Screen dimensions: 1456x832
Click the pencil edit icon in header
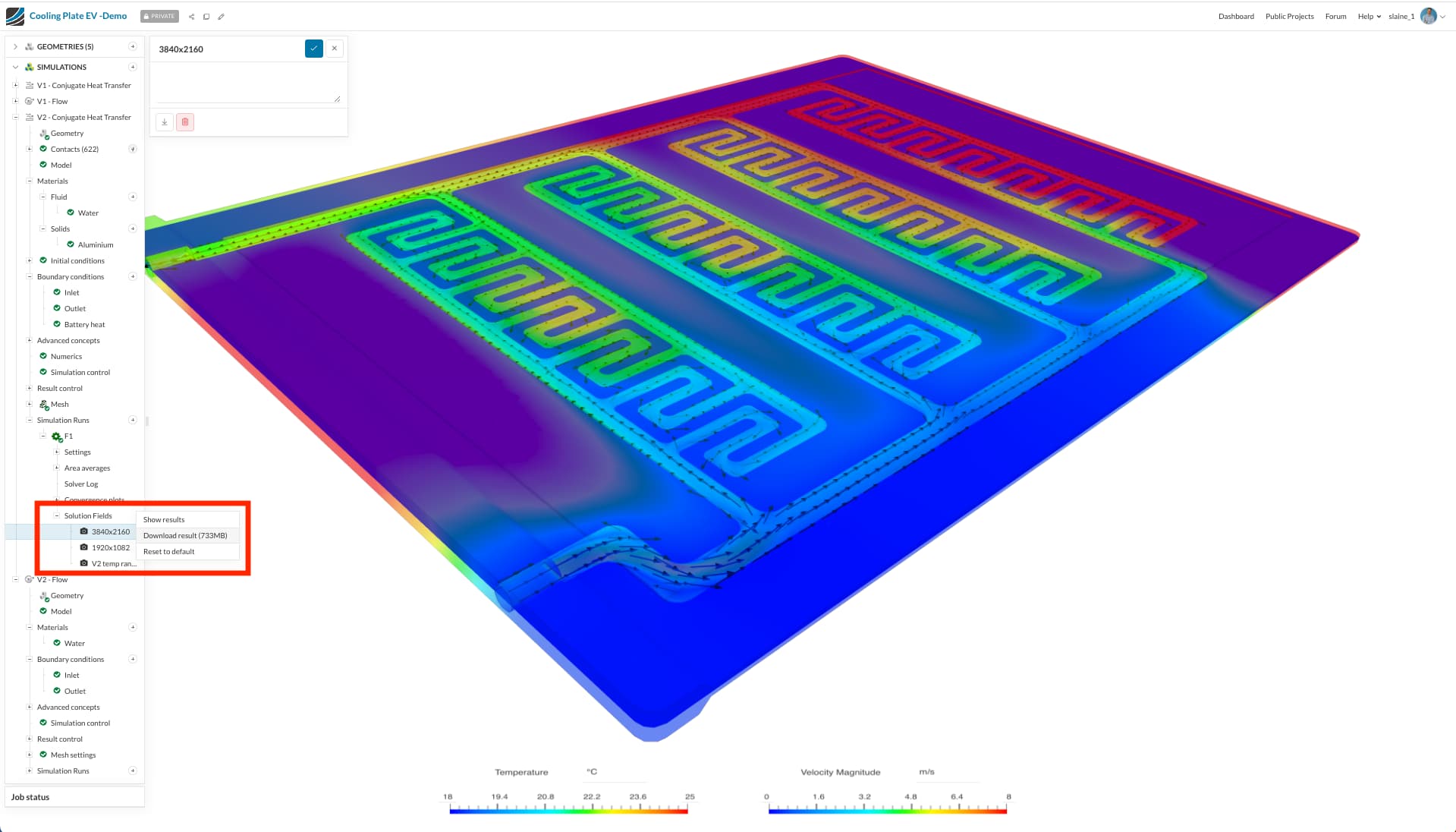click(222, 16)
